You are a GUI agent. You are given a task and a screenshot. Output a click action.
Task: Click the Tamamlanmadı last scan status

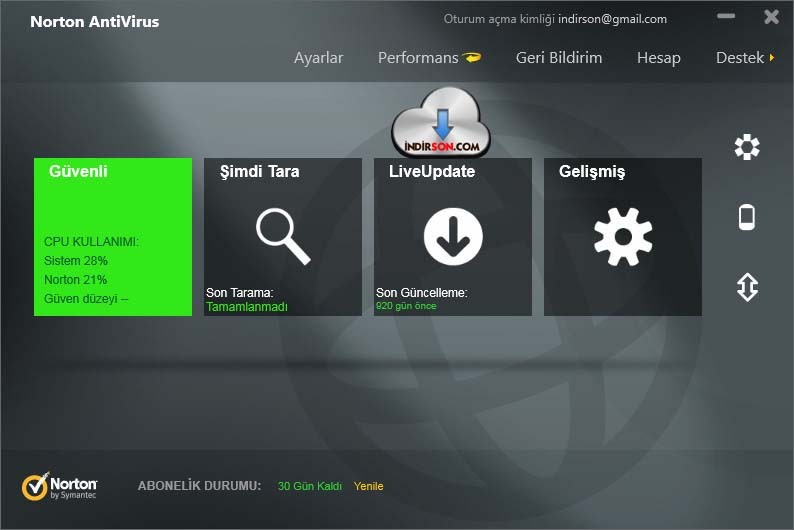tap(247, 307)
